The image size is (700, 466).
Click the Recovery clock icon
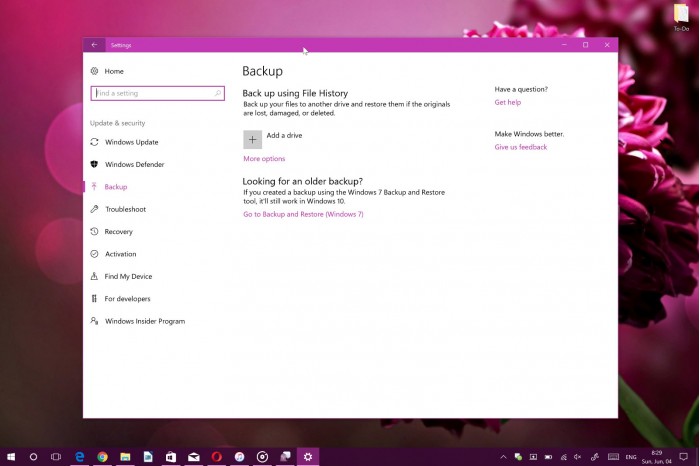[94, 231]
